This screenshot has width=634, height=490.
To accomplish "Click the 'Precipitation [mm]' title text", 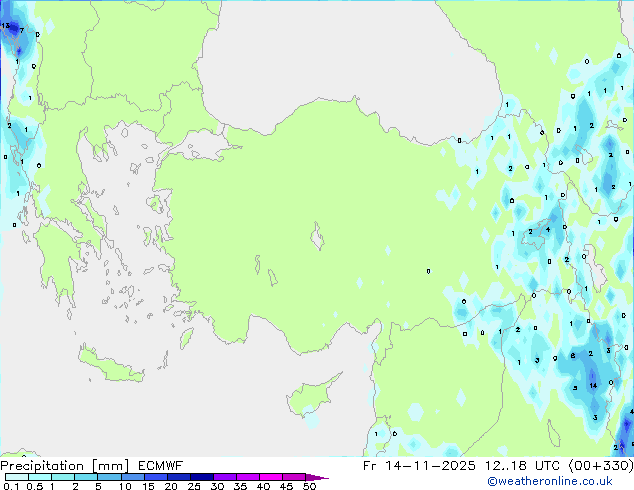I will [64, 466].
